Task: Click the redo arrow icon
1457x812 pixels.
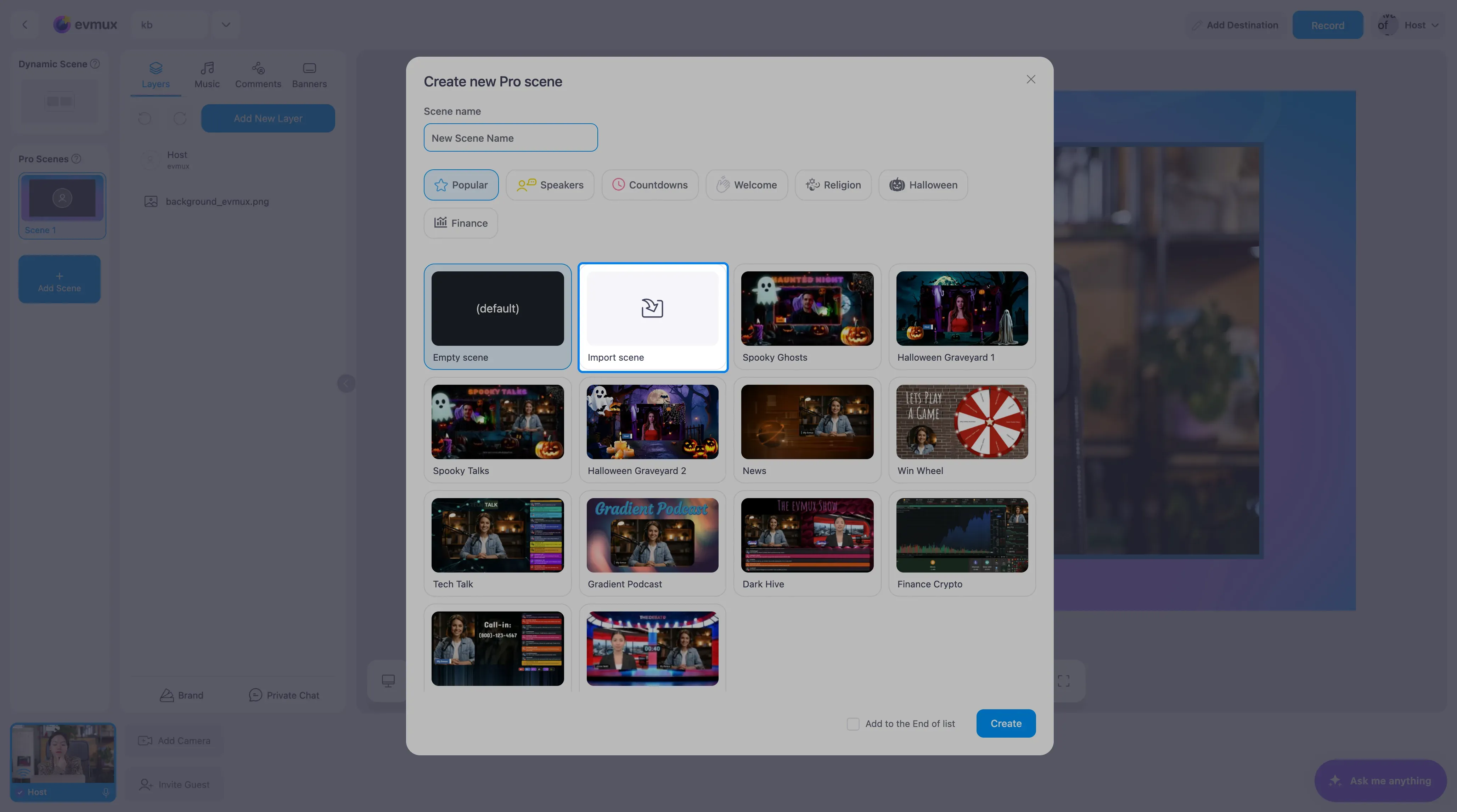Action: point(180,118)
